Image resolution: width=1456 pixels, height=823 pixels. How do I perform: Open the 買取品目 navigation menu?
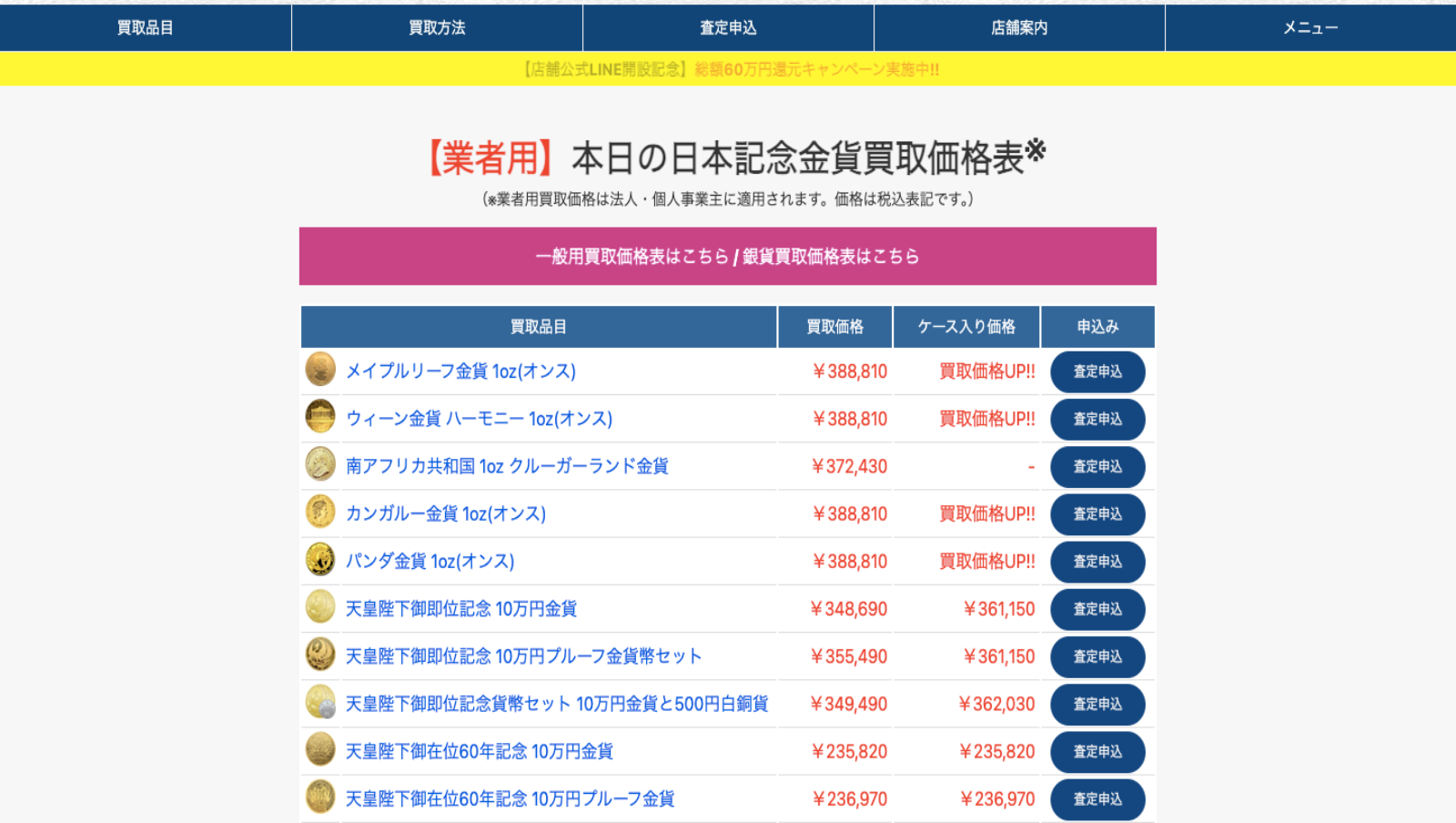point(146,27)
